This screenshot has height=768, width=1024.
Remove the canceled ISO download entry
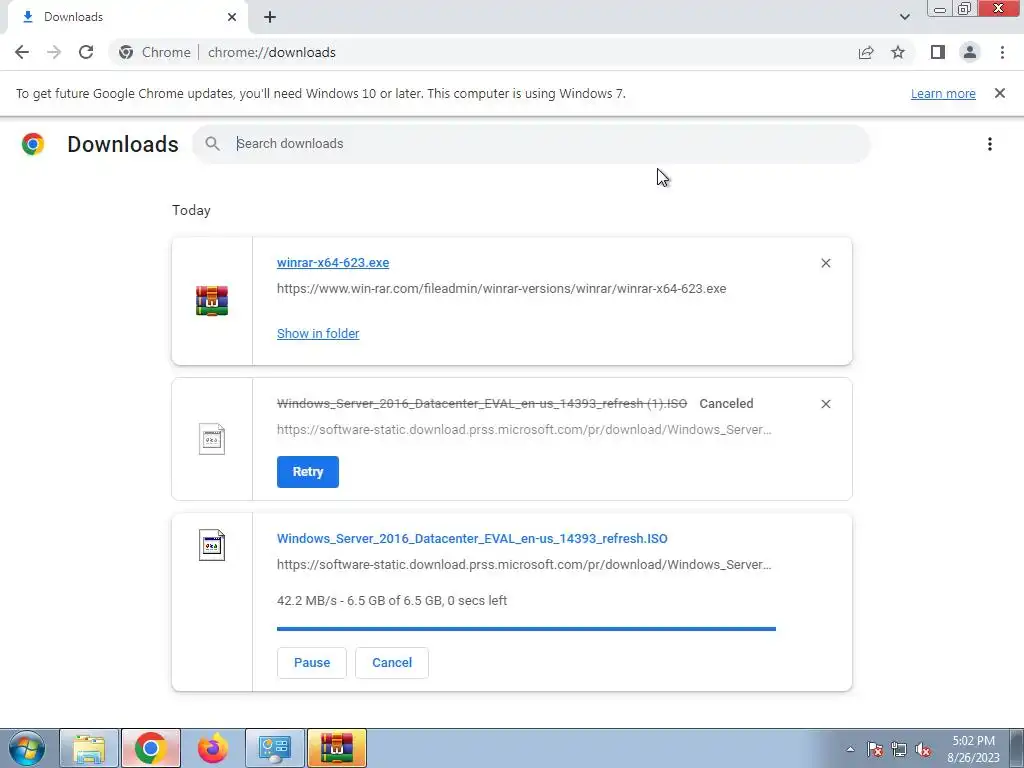[825, 404]
